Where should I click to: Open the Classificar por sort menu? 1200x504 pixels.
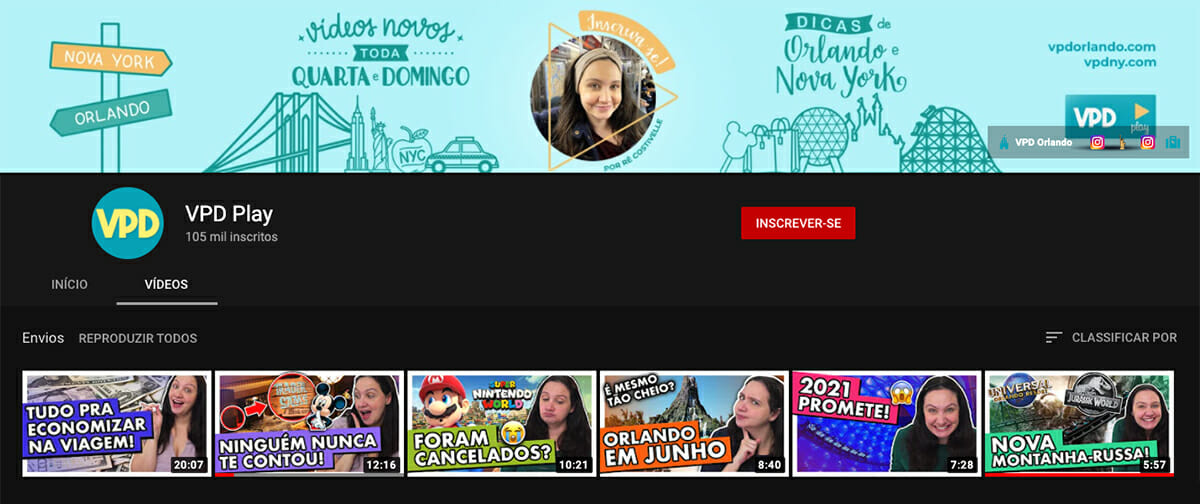1111,338
